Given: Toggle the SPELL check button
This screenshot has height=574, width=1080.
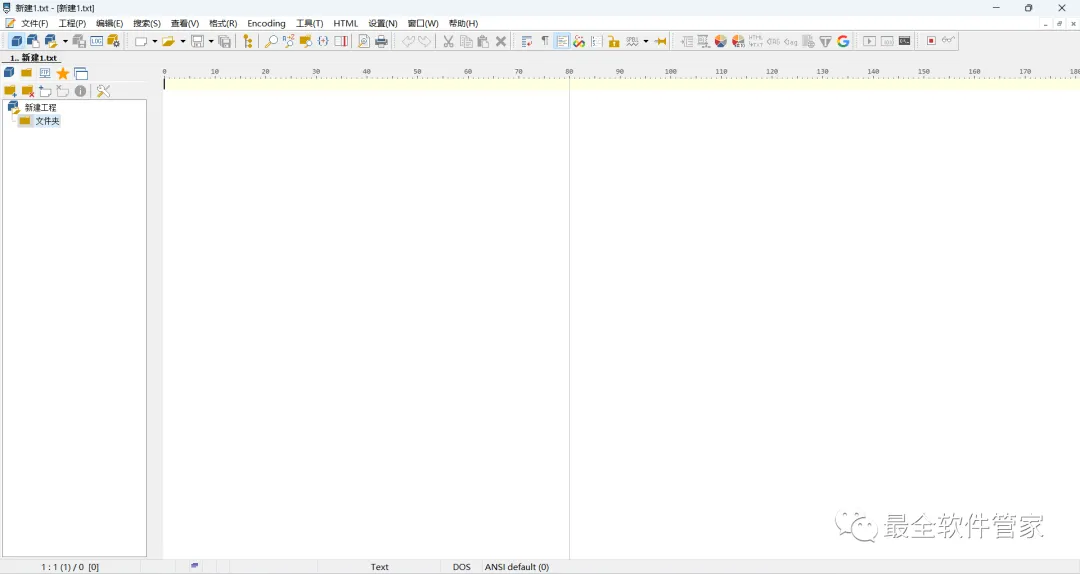Looking at the screenshot, I should (x=632, y=41).
